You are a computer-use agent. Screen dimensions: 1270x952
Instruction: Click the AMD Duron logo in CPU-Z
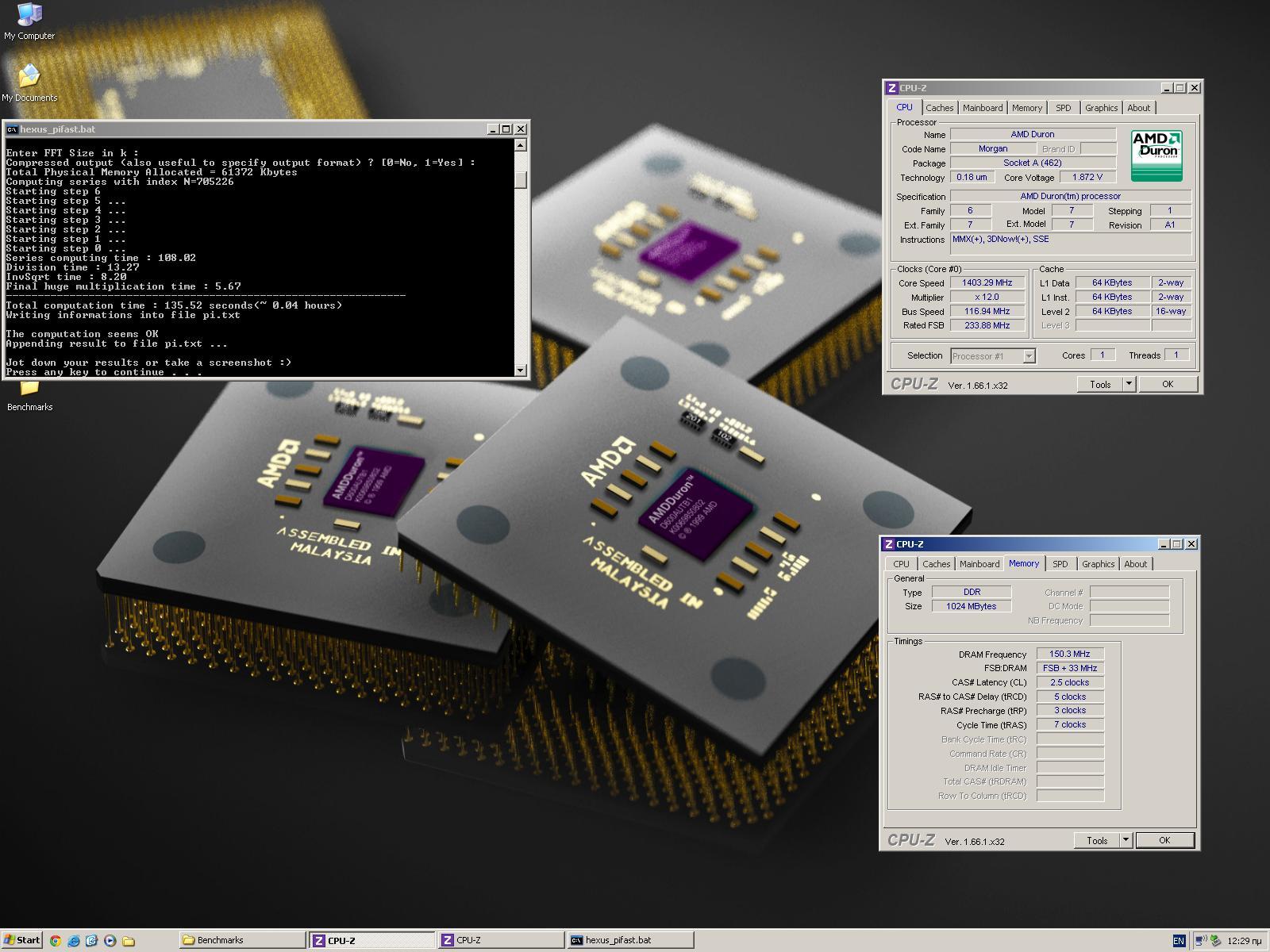[1156, 155]
